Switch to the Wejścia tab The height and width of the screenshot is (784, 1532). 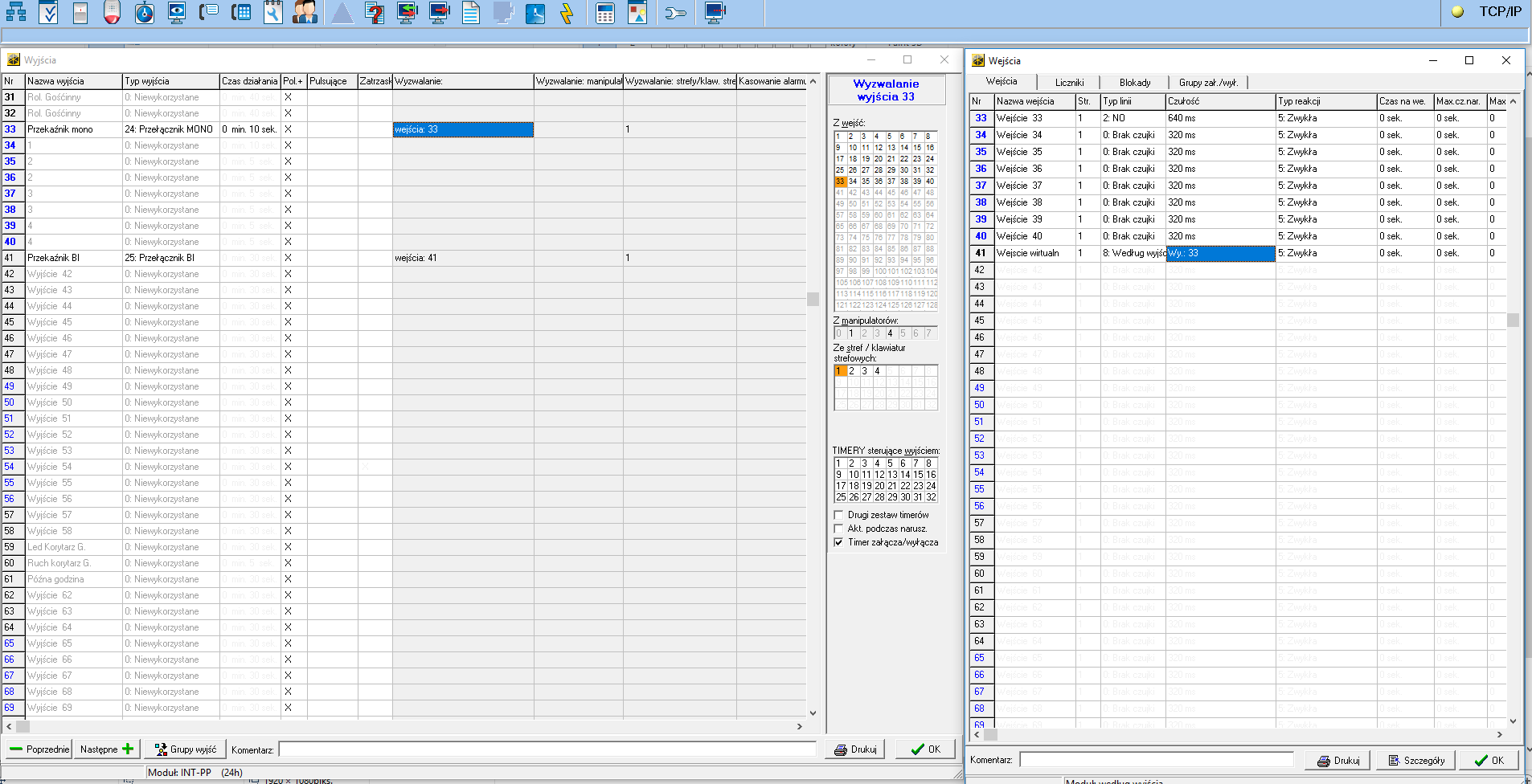(x=1002, y=81)
